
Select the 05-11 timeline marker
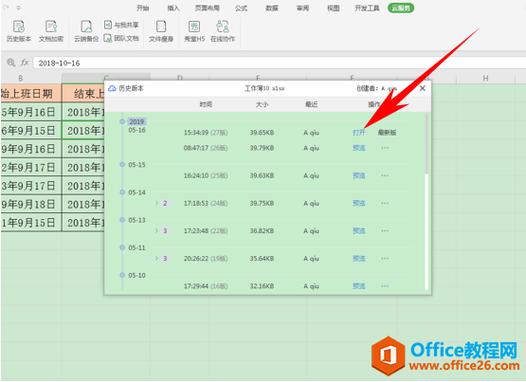point(122,248)
